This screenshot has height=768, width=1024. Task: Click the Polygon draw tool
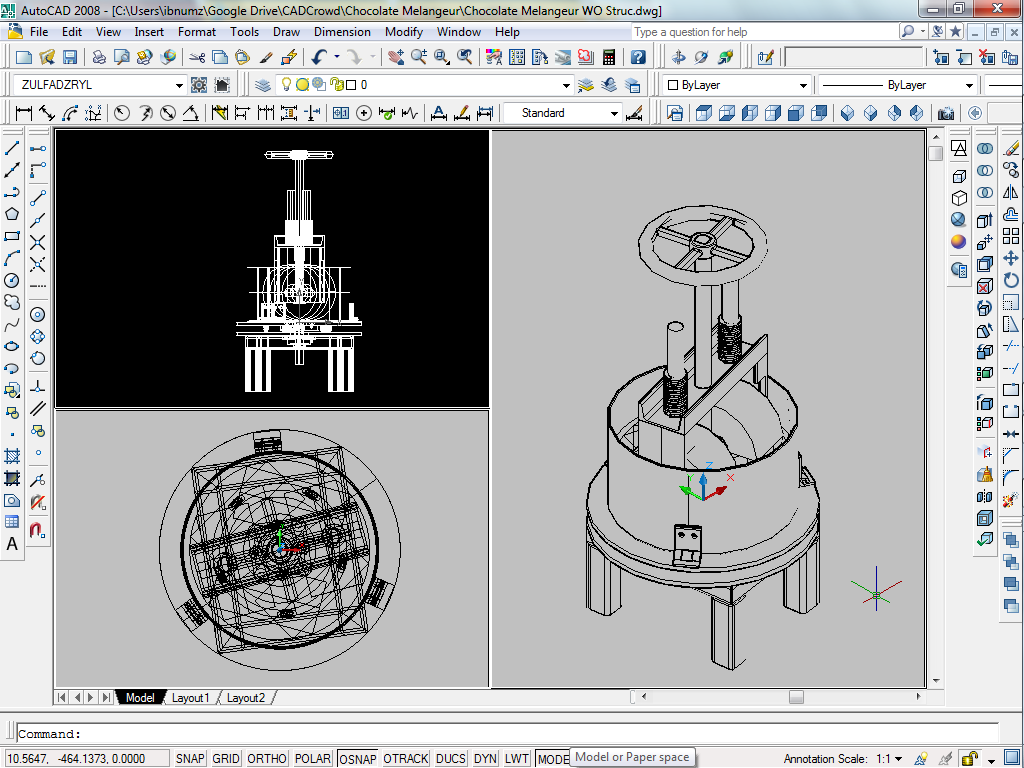click(x=13, y=214)
